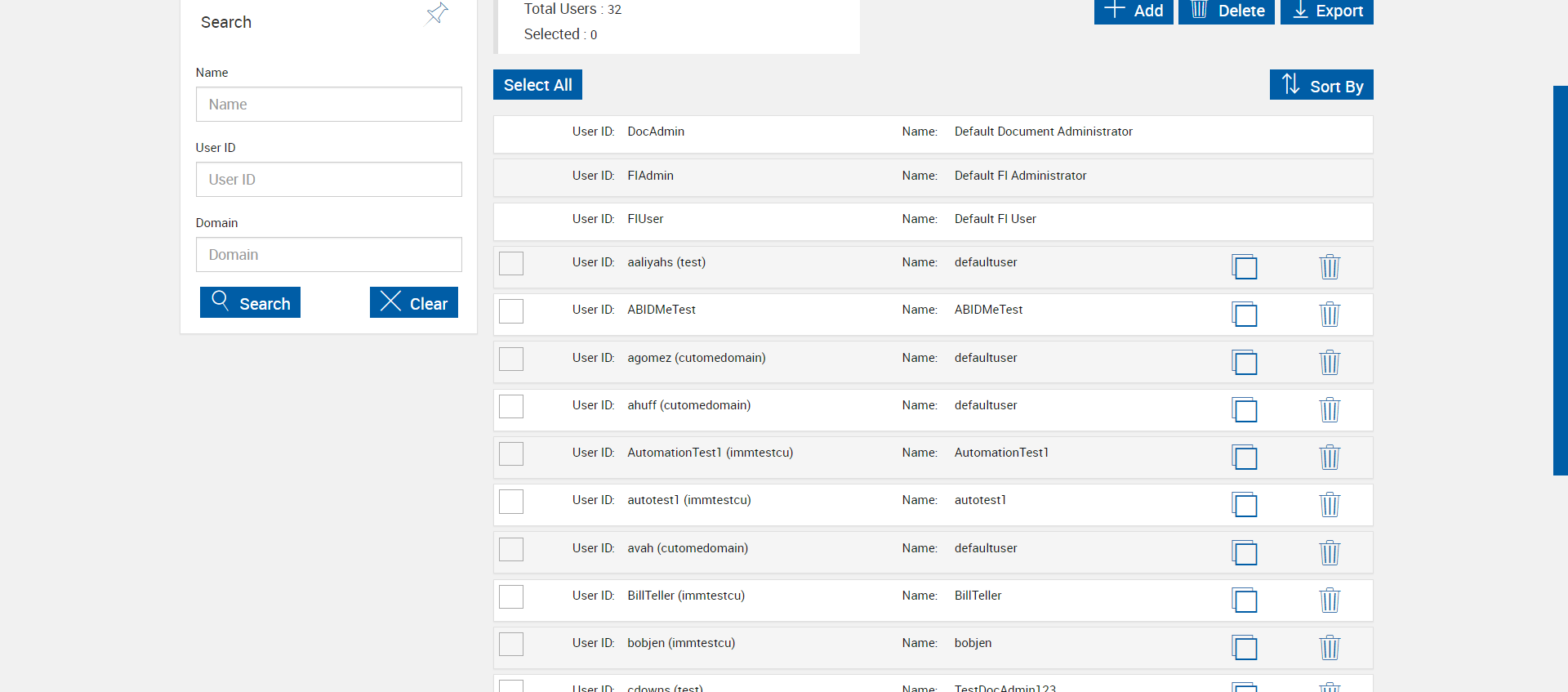Click the FIUser user ID

pyautogui.click(x=645, y=219)
